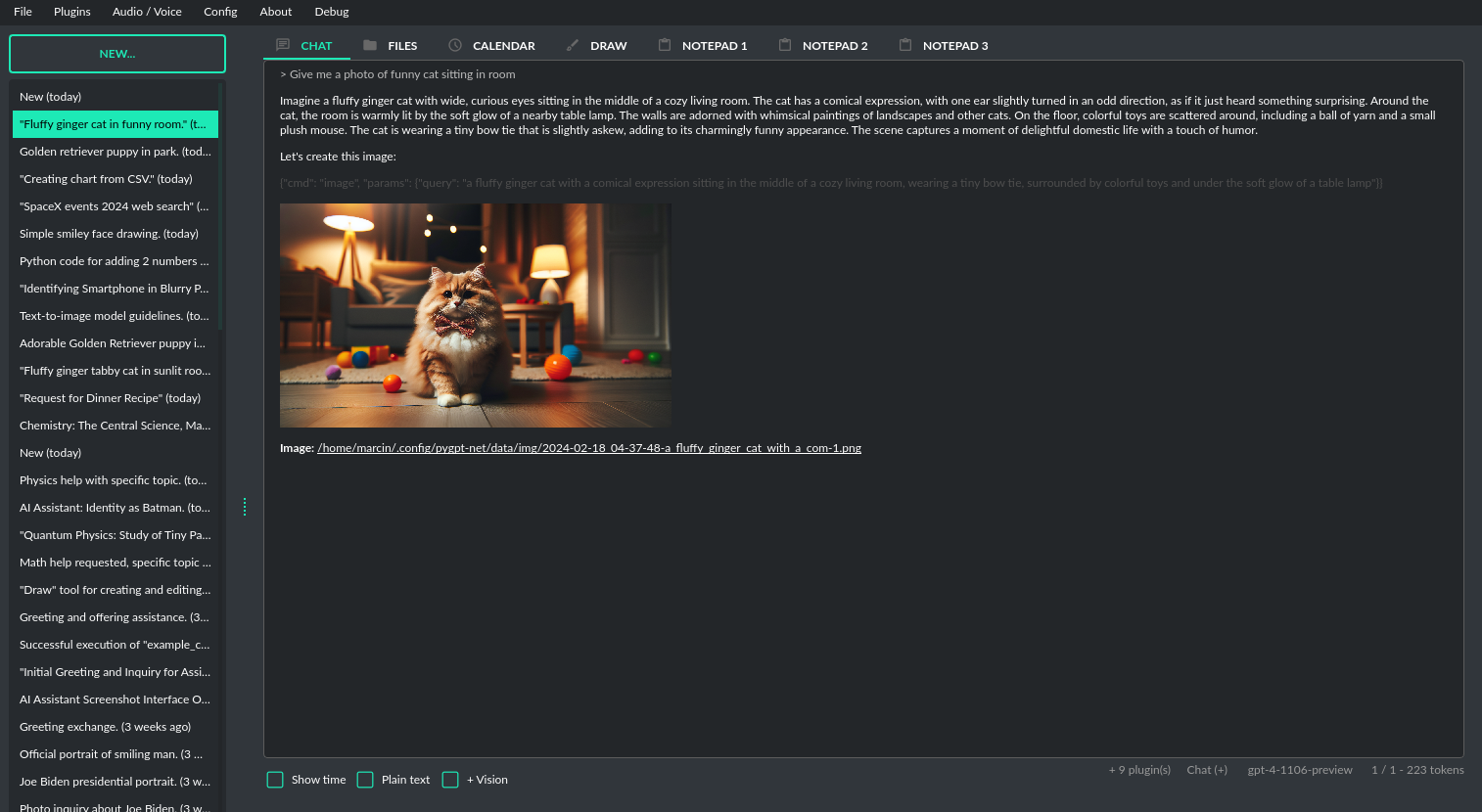Click the notepad icon on NOTEPAD 1 tab
Screen dimensions: 1482x812
tap(665, 45)
